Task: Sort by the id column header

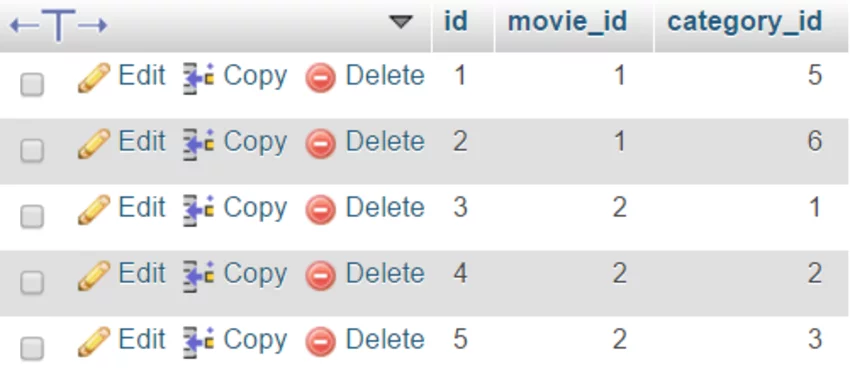Action: (x=455, y=22)
